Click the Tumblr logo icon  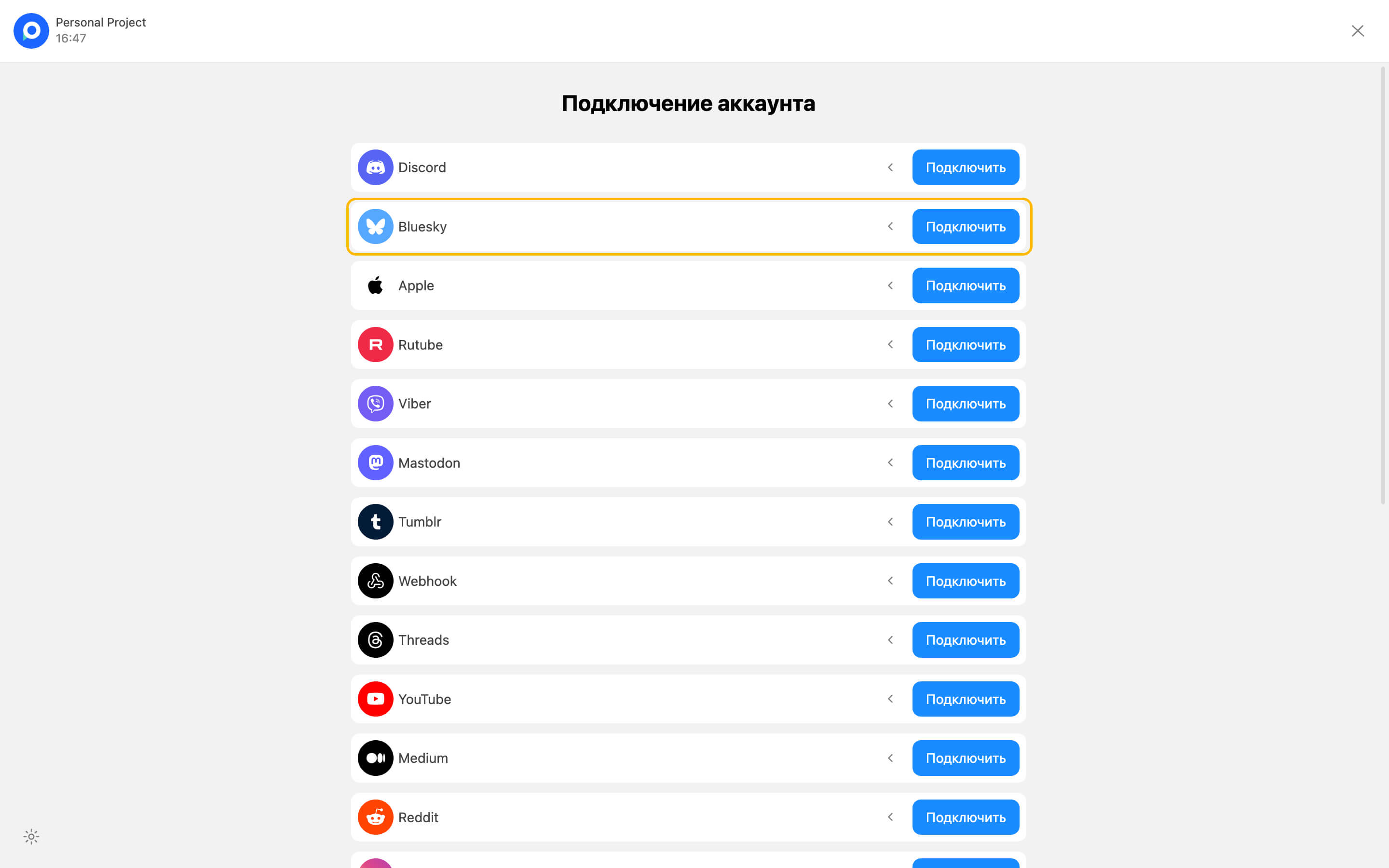(375, 522)
